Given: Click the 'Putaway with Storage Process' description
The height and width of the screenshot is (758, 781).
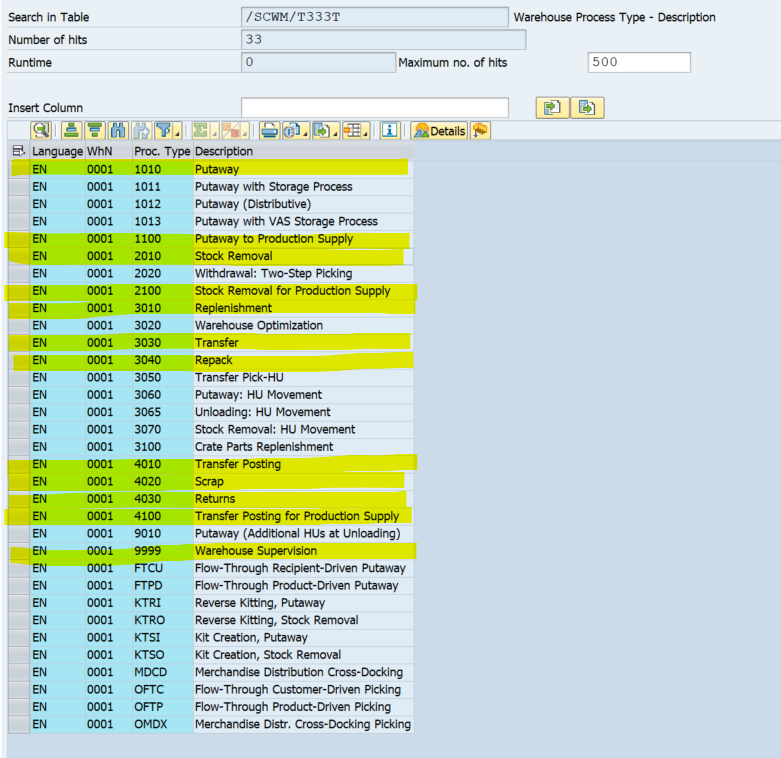Looking at the screenshot, I should 303,187.
